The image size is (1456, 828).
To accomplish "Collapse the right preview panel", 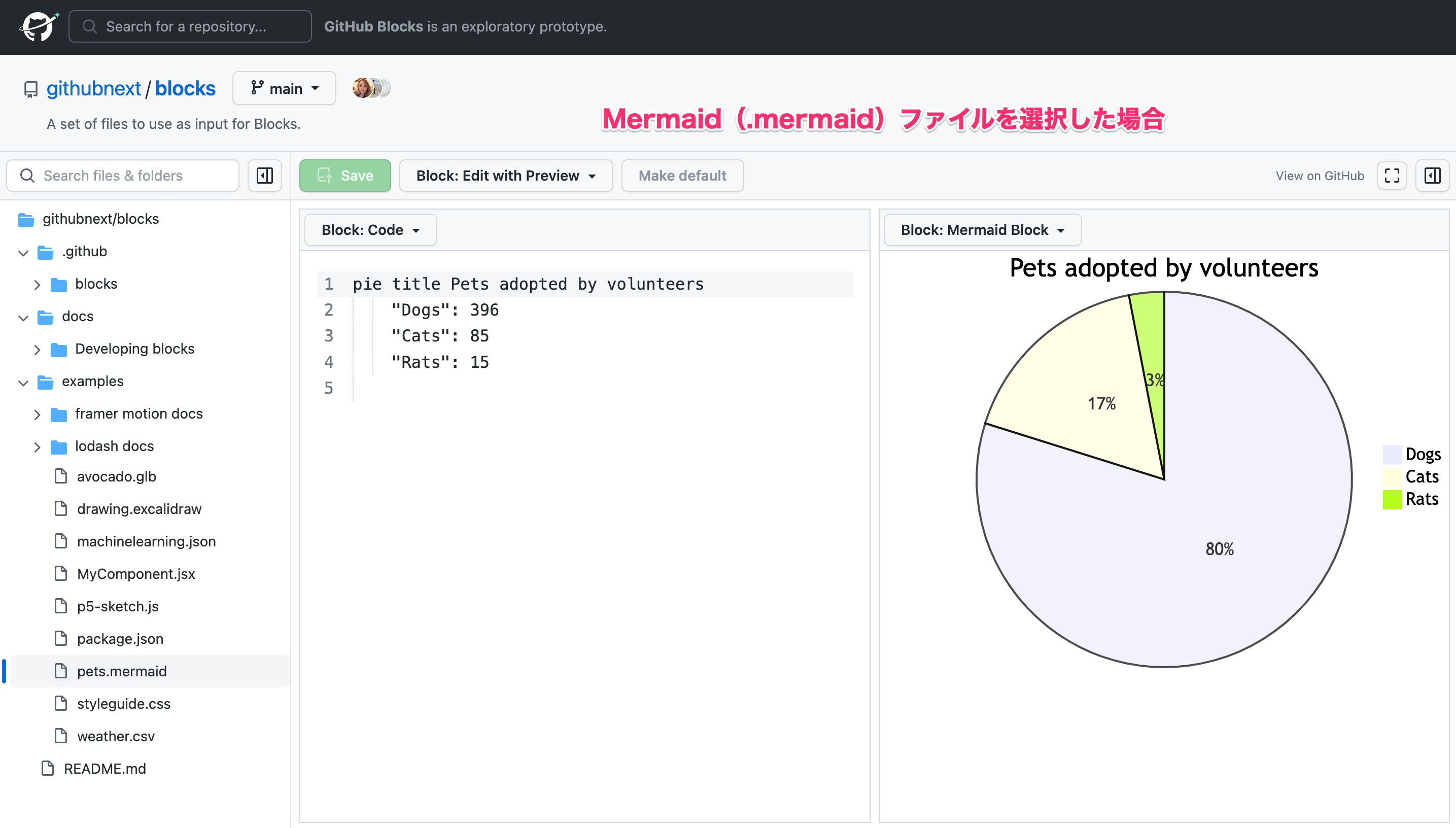I will coord(1432,175).
